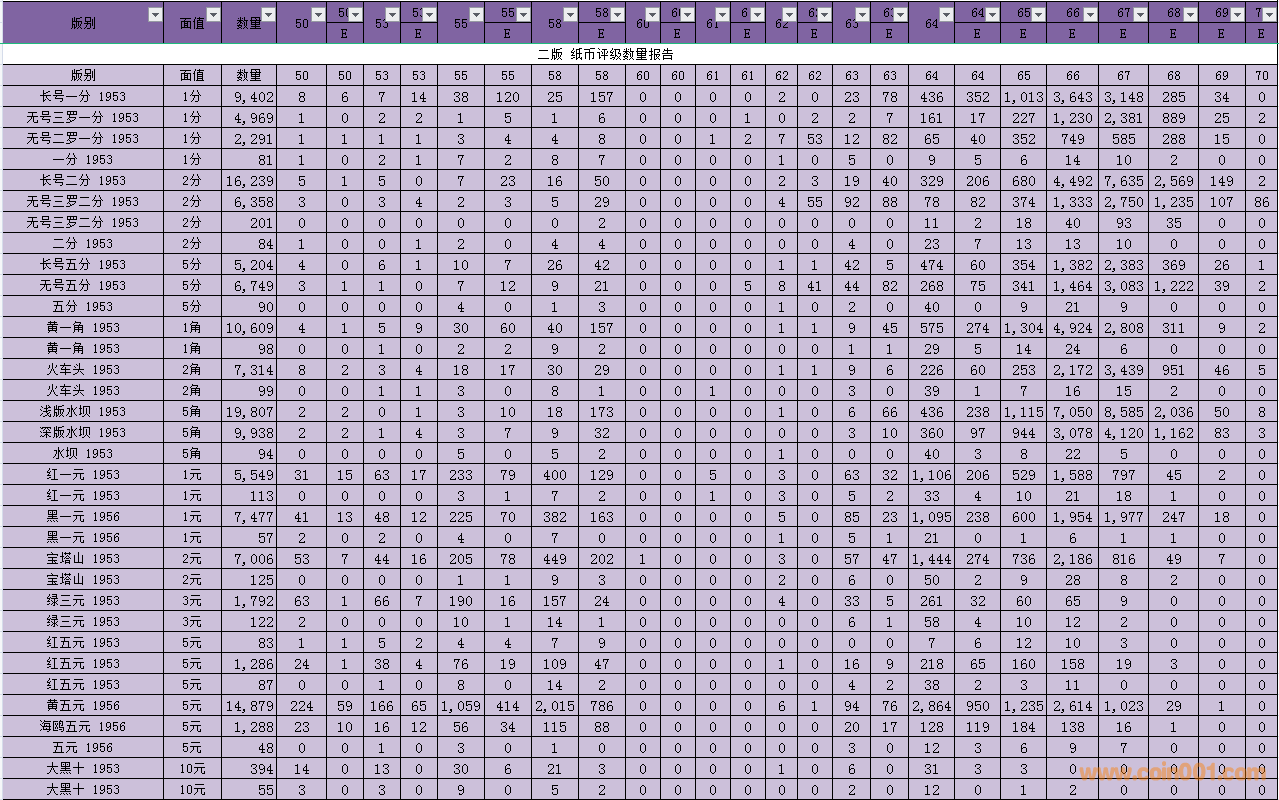The height and width of the screenshot is (800, 1279).
Task: Click the 浅版水坝 1953 row label
Action: [82, 412]
